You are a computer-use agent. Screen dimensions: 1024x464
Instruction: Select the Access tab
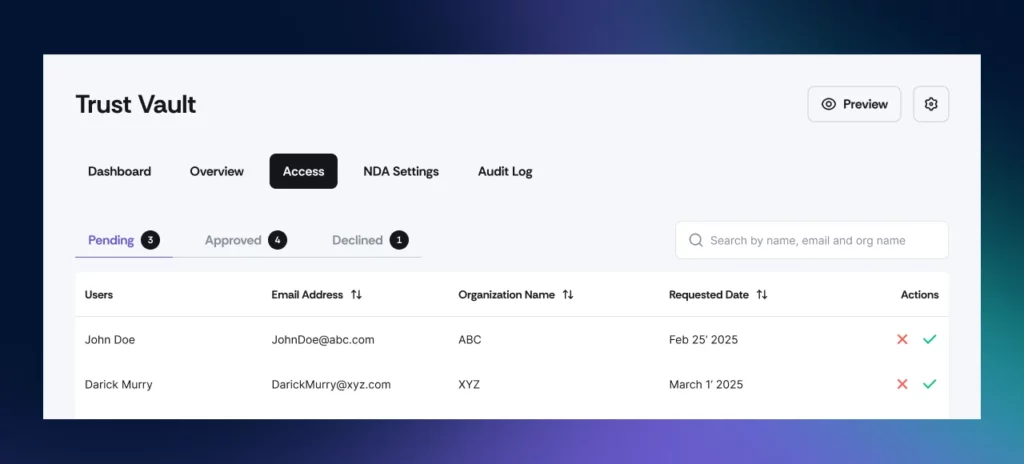pos(304,171)
